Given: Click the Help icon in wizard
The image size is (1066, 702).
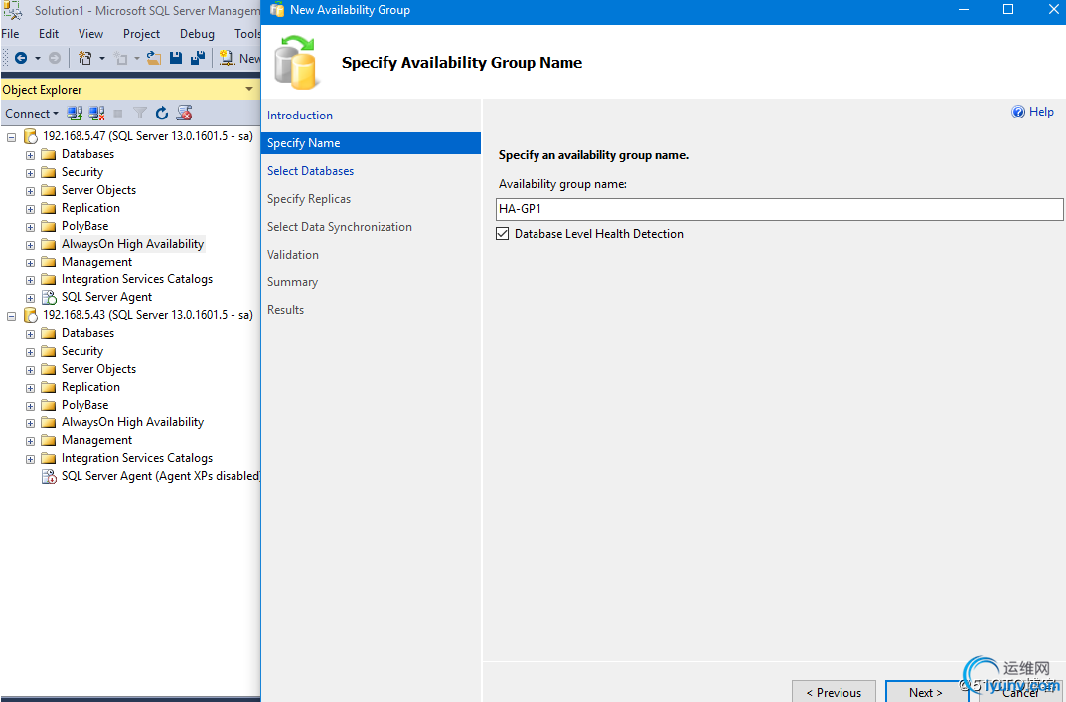Looking at the screenshot, I should [1018, 112].
